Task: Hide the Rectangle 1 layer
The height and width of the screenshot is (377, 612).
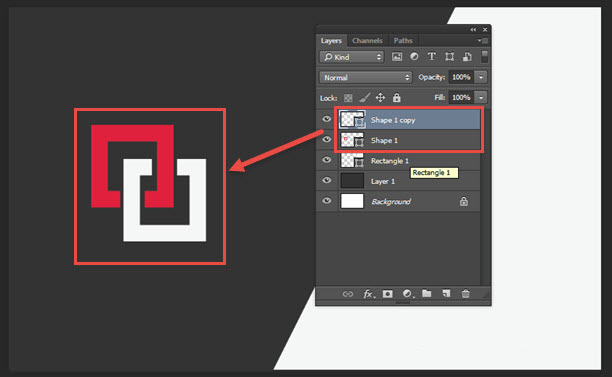Action: point(327,160)
